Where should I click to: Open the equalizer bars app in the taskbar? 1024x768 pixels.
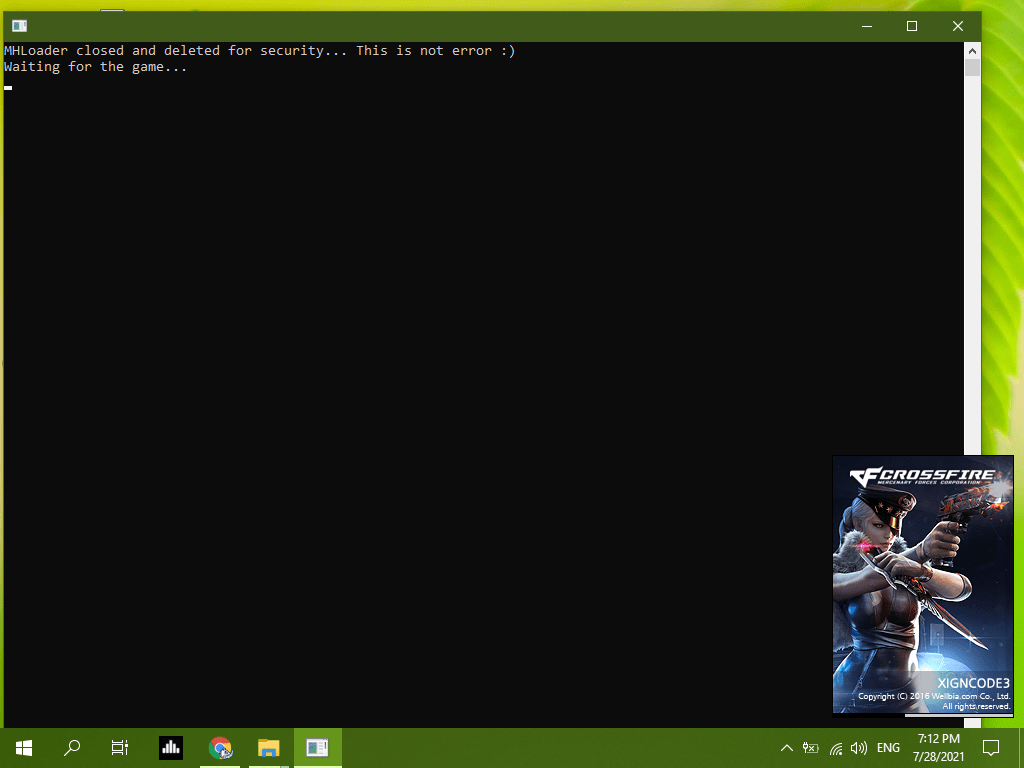tap(170, 748)
